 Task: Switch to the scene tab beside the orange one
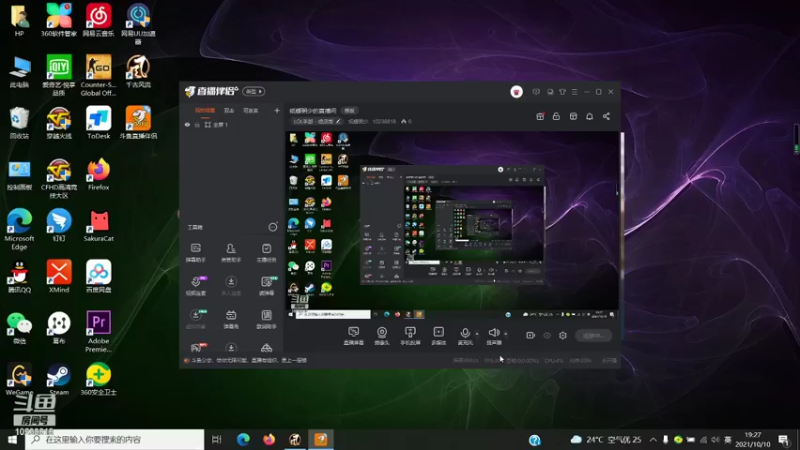coord(229,110)
